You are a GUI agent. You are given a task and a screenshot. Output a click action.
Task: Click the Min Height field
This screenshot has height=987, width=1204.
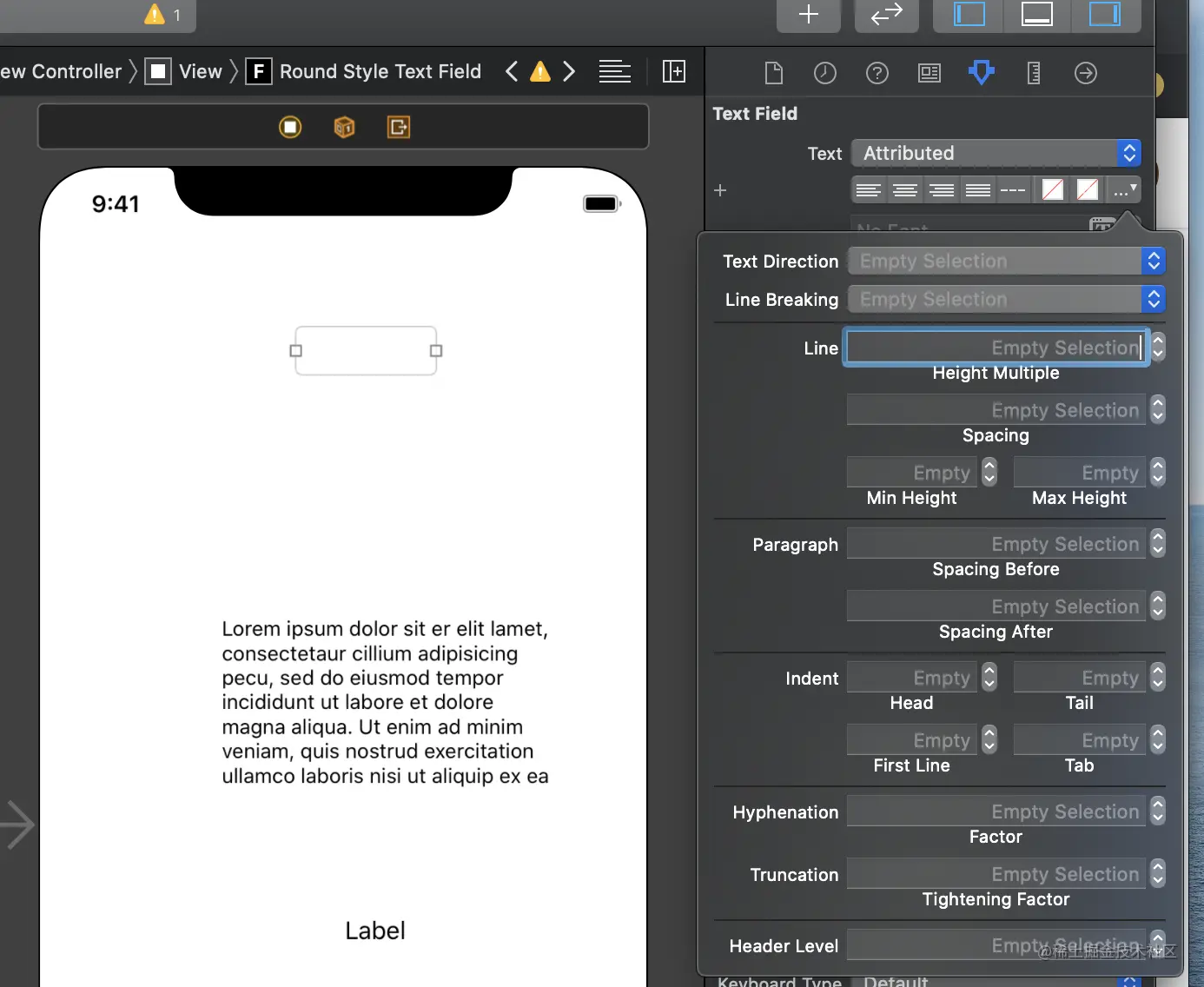pyautogui.click(x=912, y=473)
